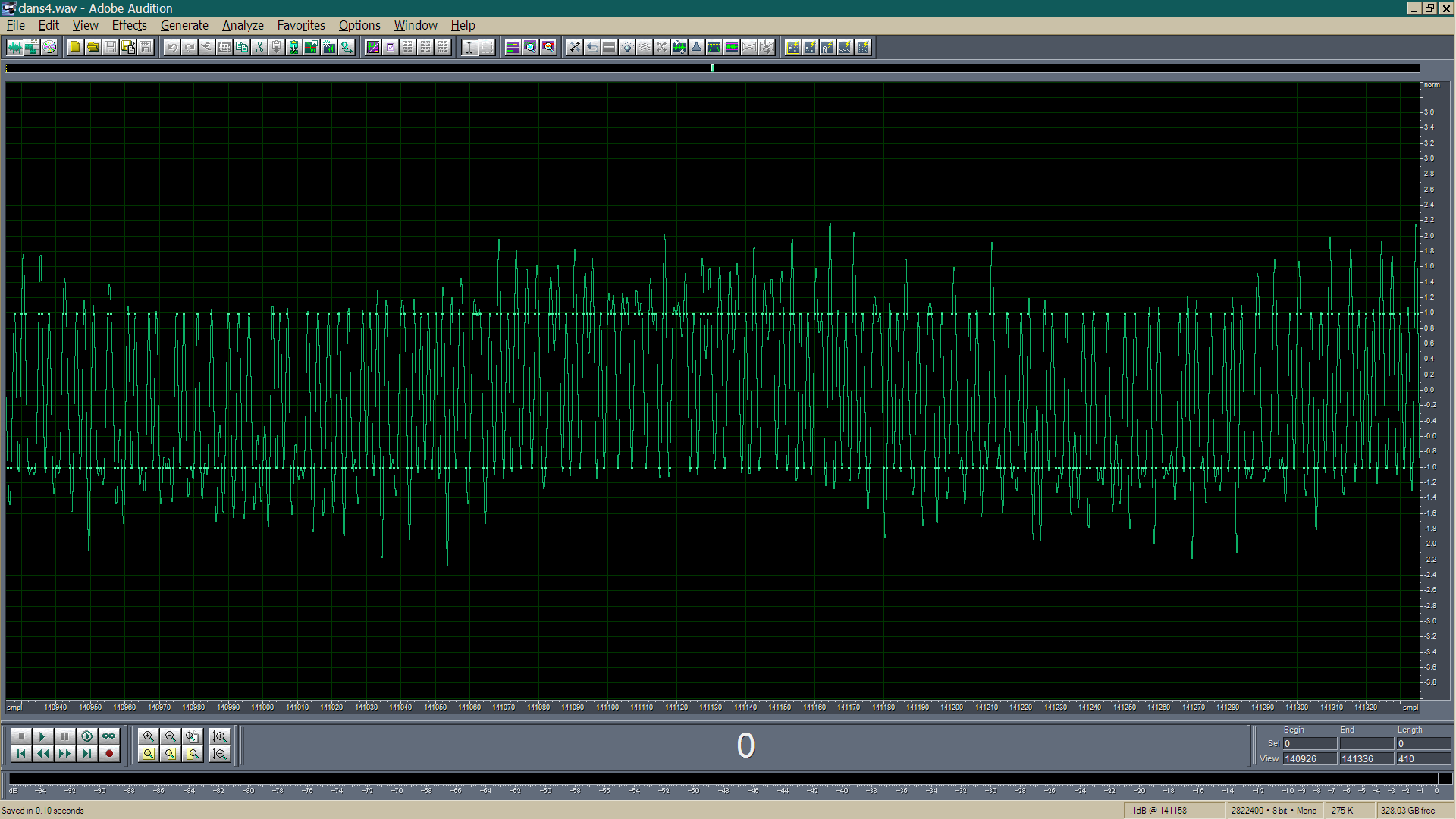The image size is (1456, 819).
Task: Click the Rewind button
Action: 42,753
